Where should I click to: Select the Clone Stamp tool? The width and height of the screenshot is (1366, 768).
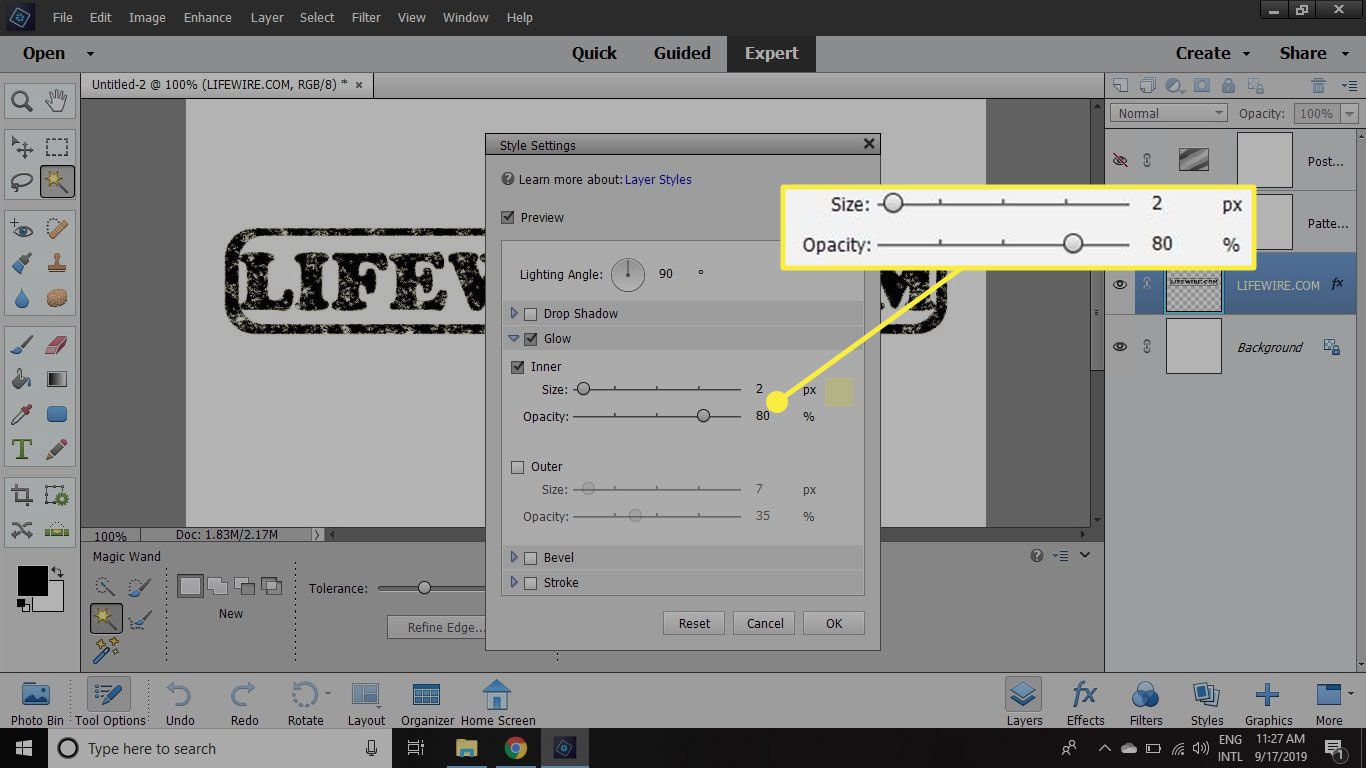[x=57, y=264]
